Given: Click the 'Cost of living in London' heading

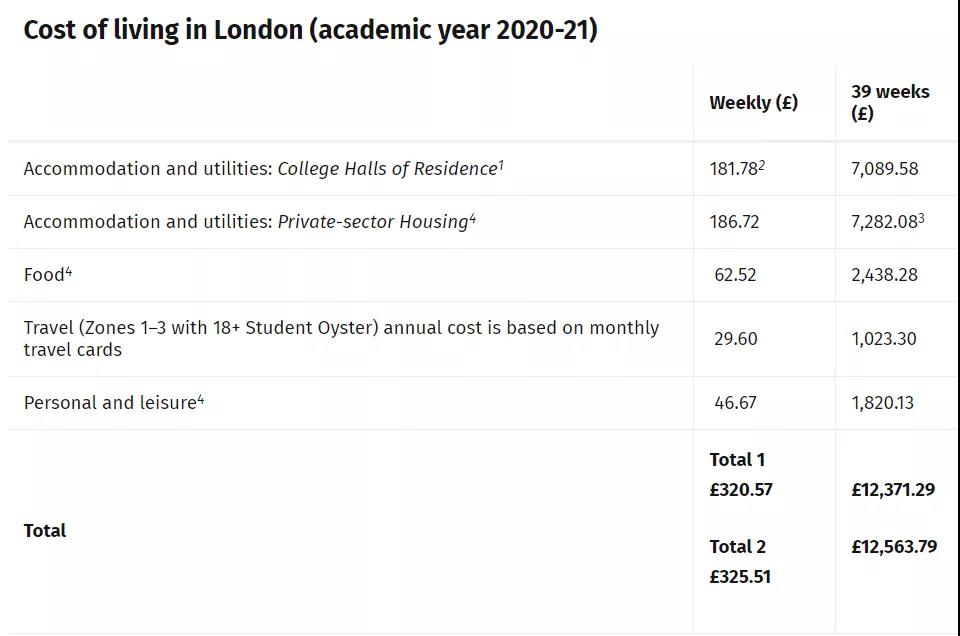Looking at the screenshot, I should pyautogui.click(x=310, y=30).
